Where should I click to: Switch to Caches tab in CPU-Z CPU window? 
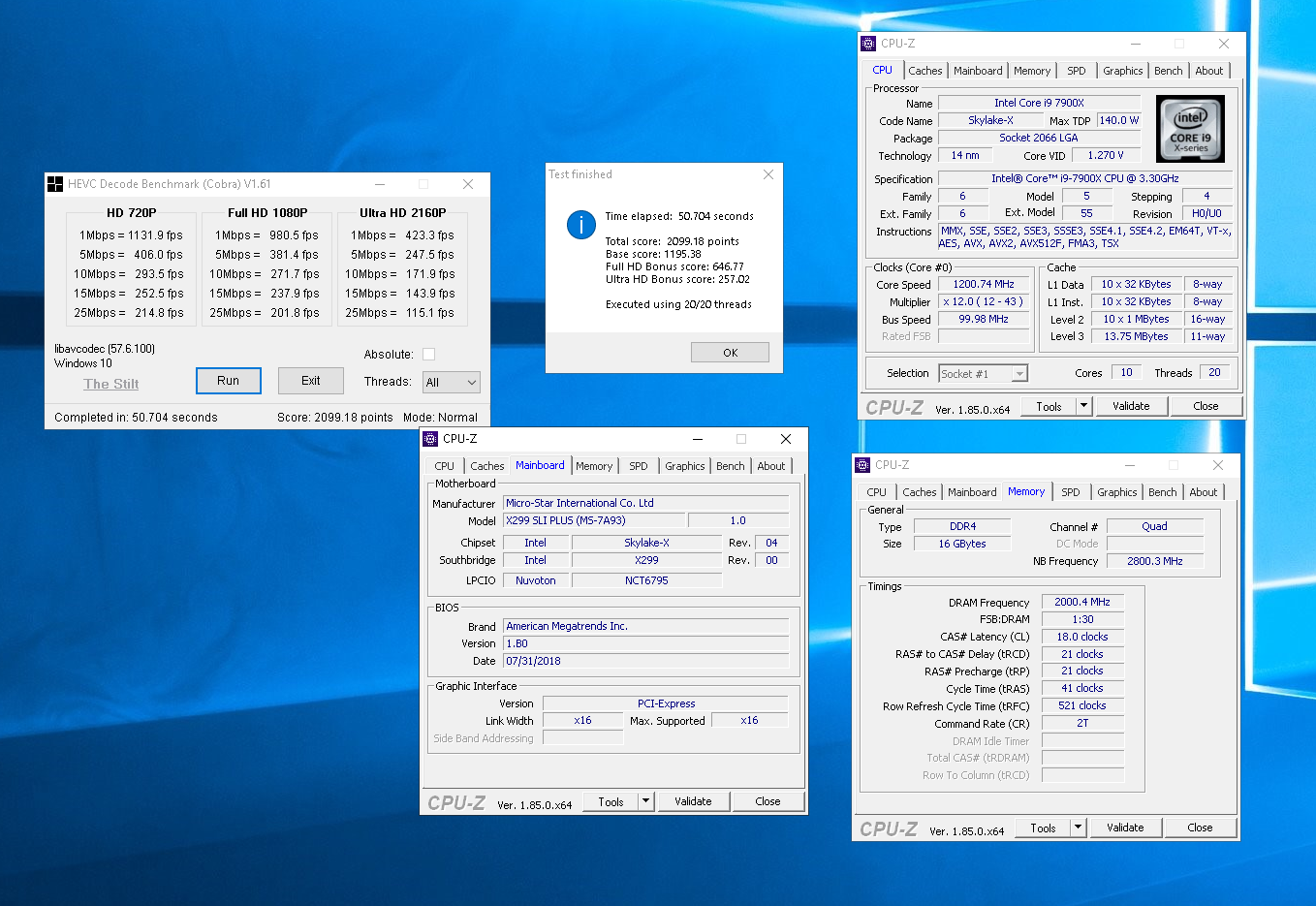[925, 71]
